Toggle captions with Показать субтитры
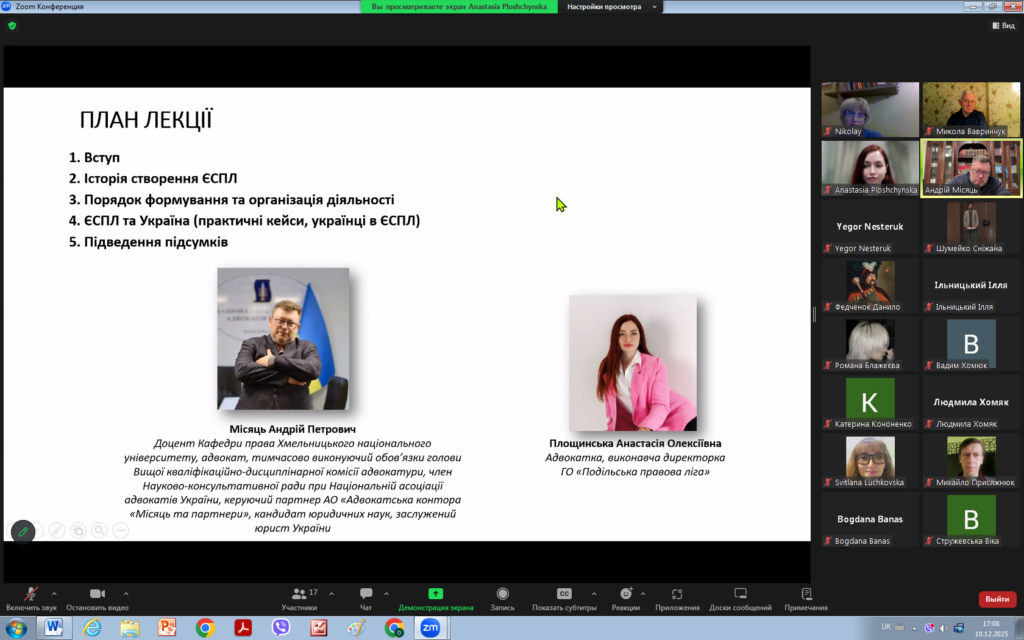Screen dimensions: 1024x640 tap(564, 598)
